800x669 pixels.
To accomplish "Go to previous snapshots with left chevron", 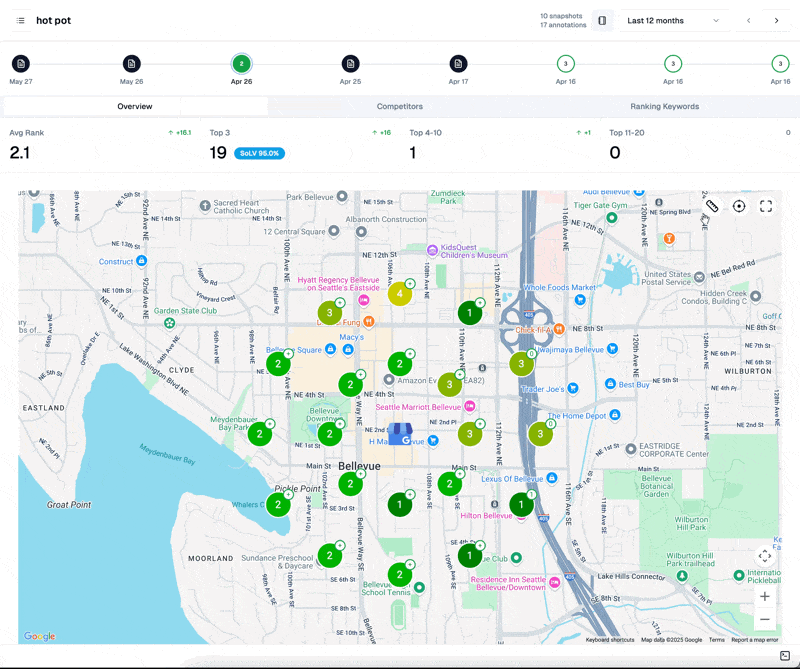I will (748, 20).
